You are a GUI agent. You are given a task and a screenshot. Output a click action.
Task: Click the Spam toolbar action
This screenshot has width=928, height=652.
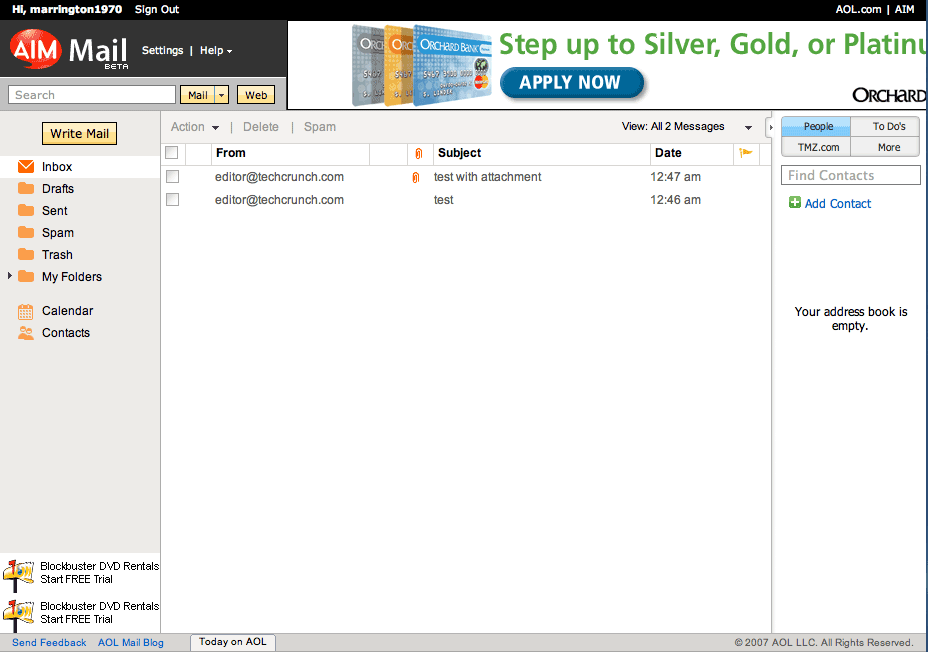tap(320, 127)
